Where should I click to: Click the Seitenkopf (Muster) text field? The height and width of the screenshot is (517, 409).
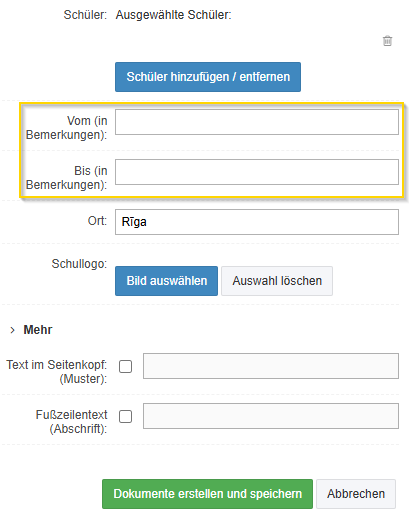click(x=271, y=366)
